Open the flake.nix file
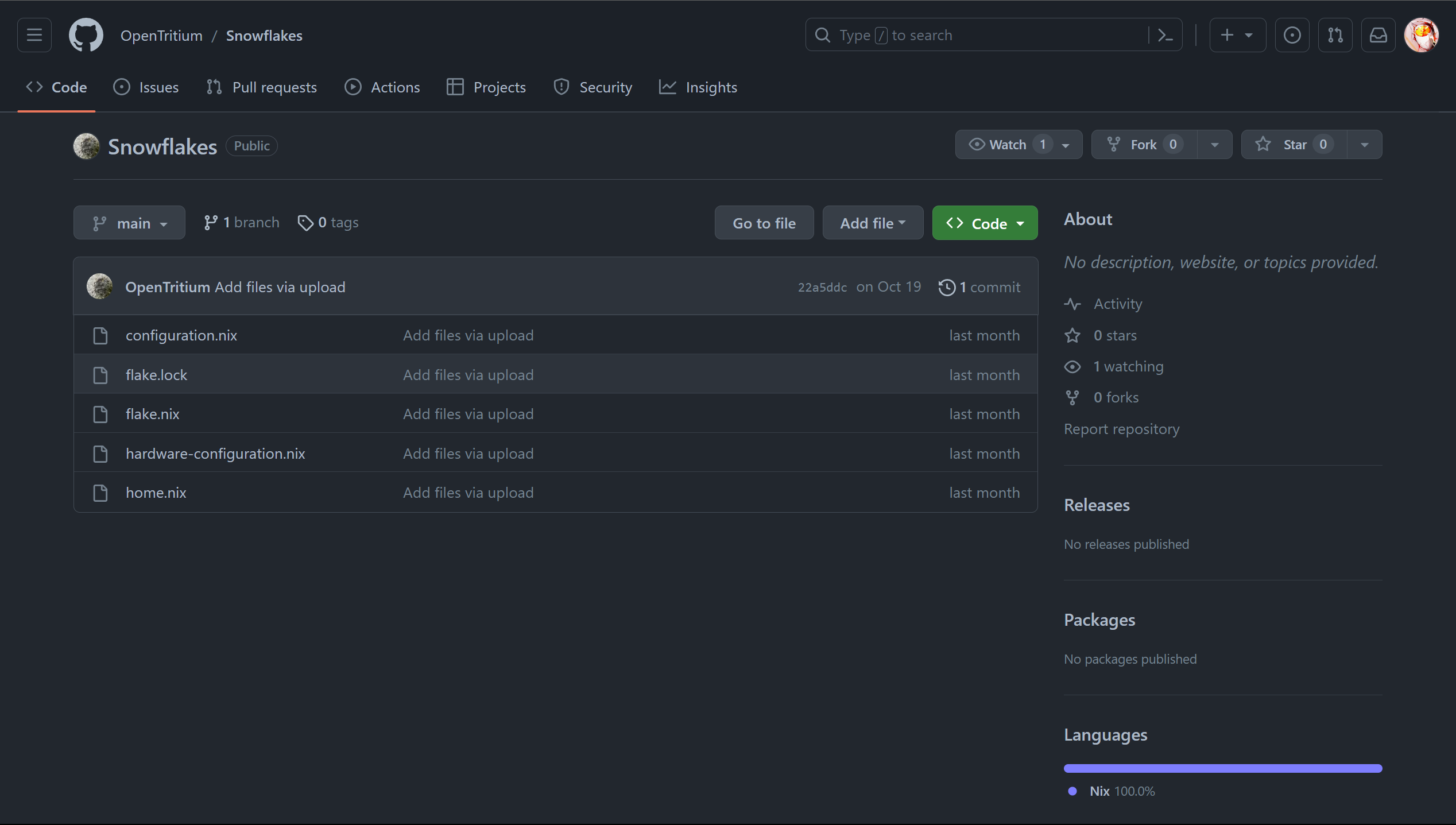This screenshot has width=1456, height=825. [152, 414]
